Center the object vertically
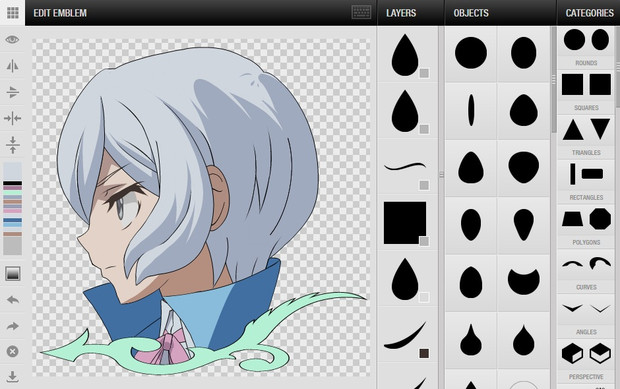 [x=13, y=145]
